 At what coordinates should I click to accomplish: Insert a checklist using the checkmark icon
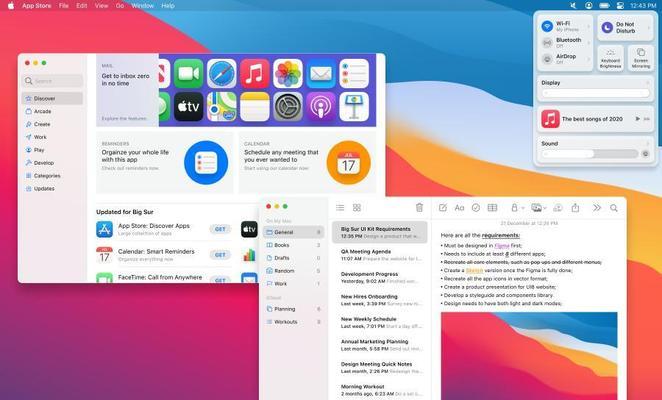(476, 207)
